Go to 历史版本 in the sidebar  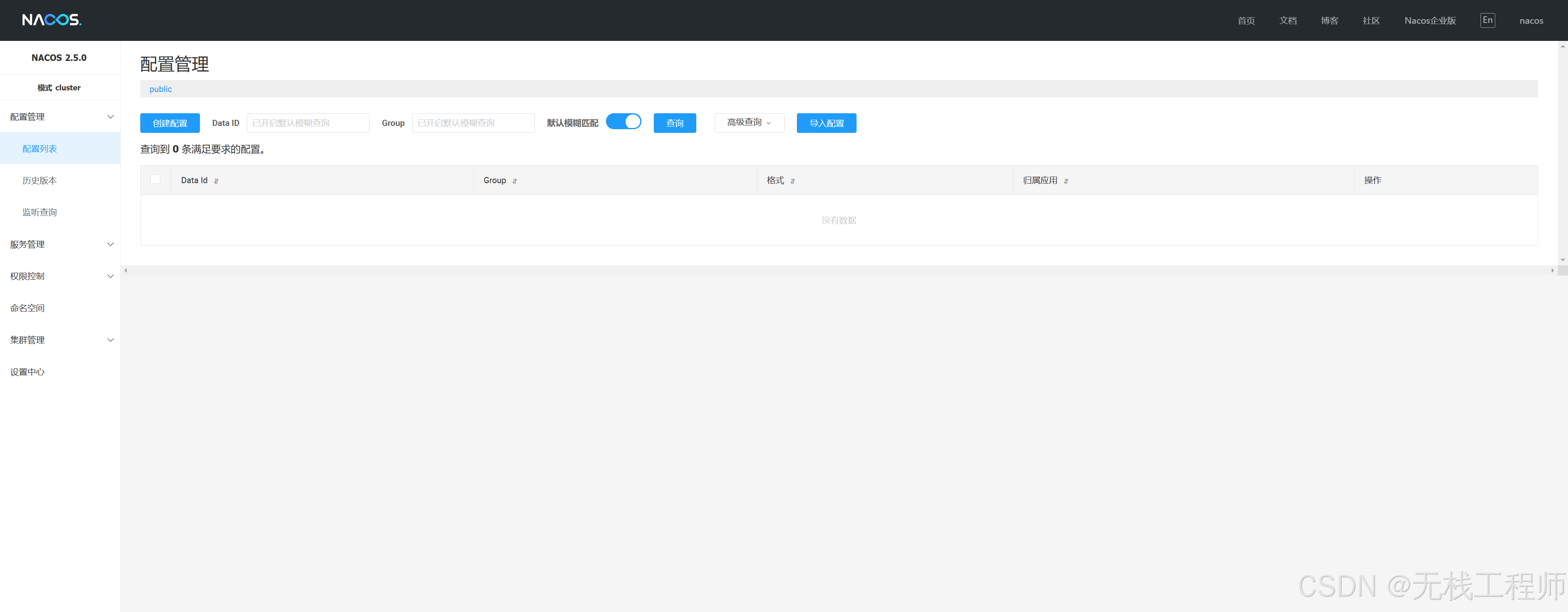[40, 180]
